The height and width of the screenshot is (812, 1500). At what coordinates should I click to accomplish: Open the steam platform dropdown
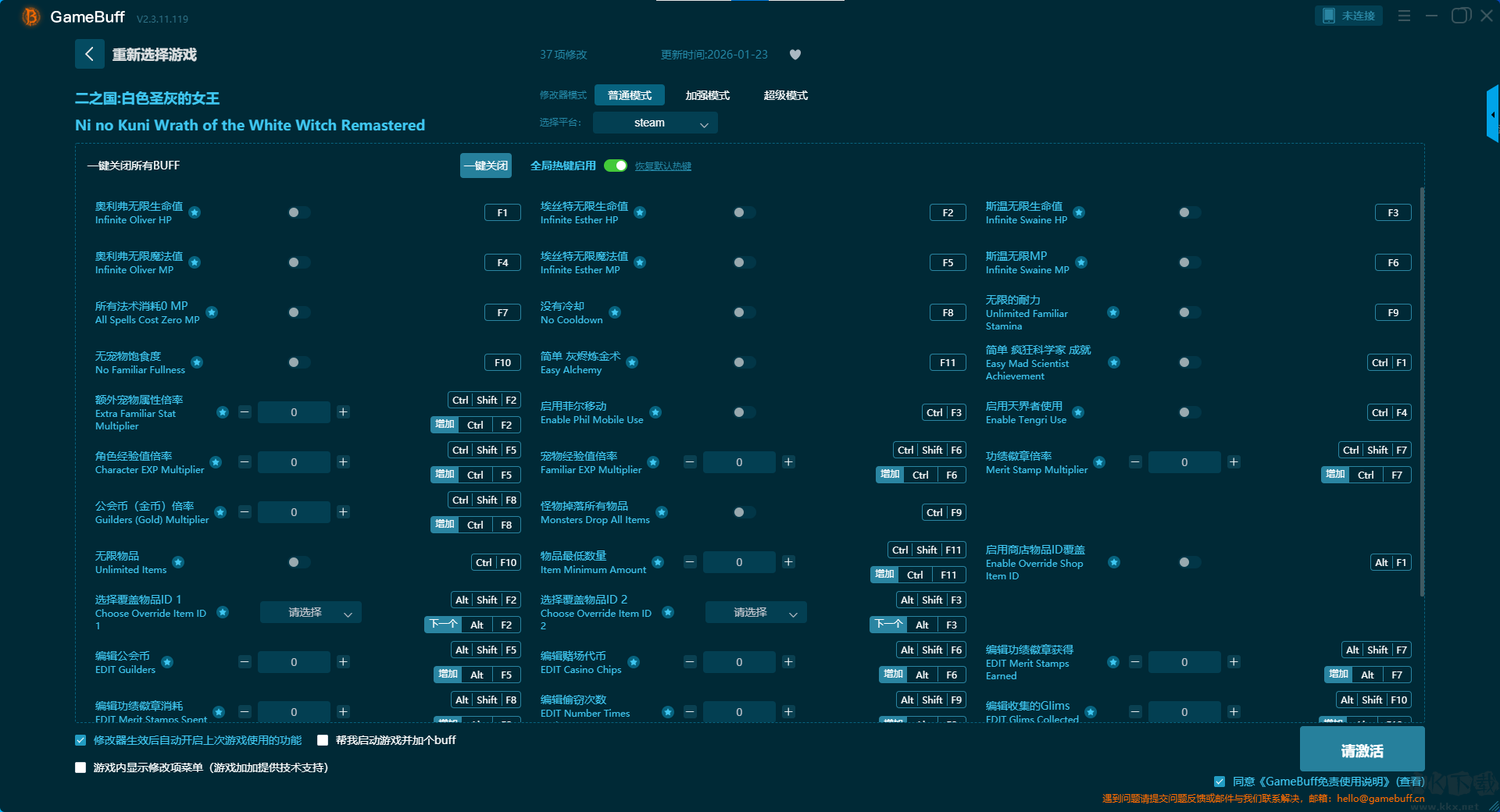click(655, 123)
